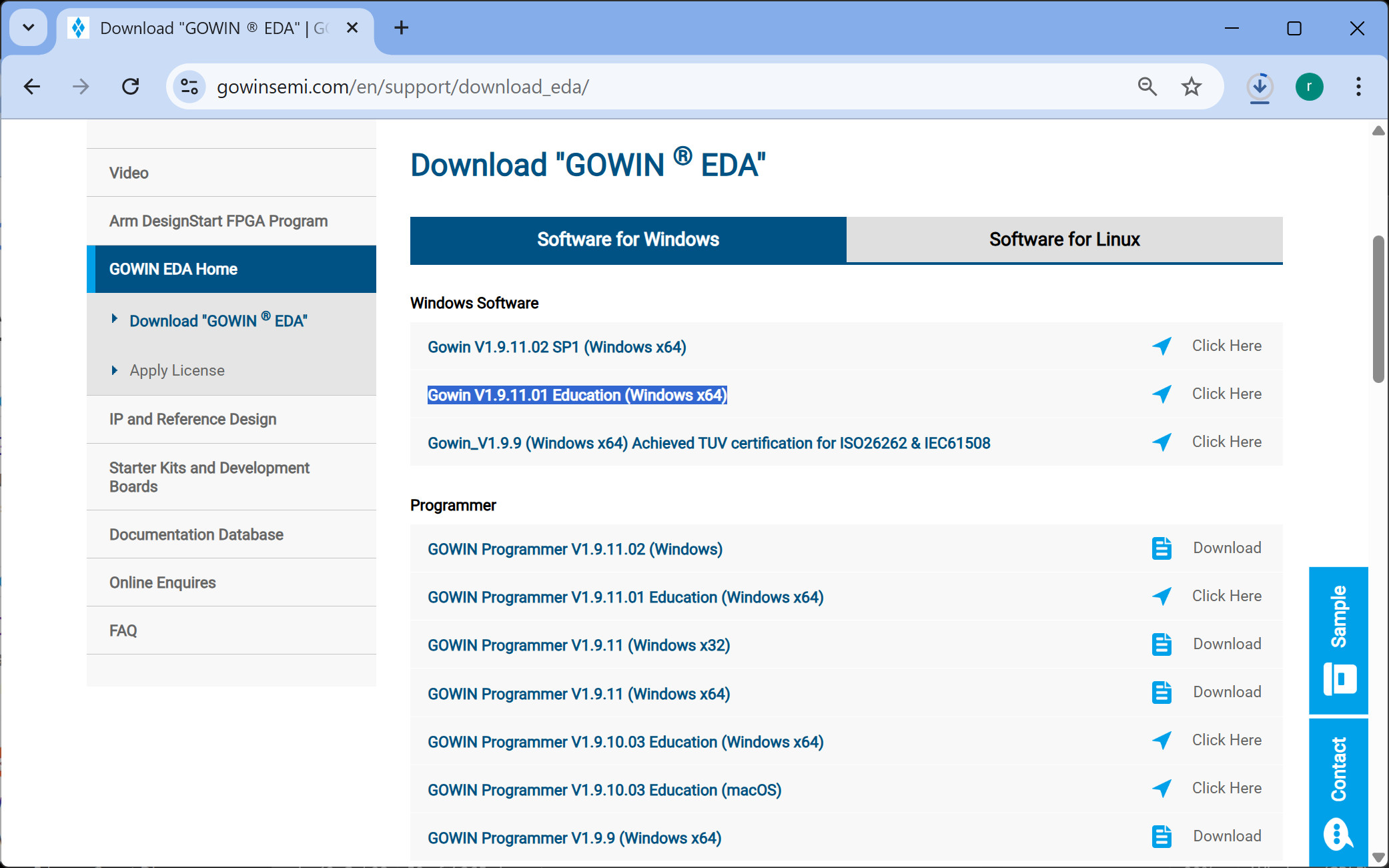Close the Download GOWIN EDA tab
Viewport: 1389px width, 868px height.
click(352, 28)
